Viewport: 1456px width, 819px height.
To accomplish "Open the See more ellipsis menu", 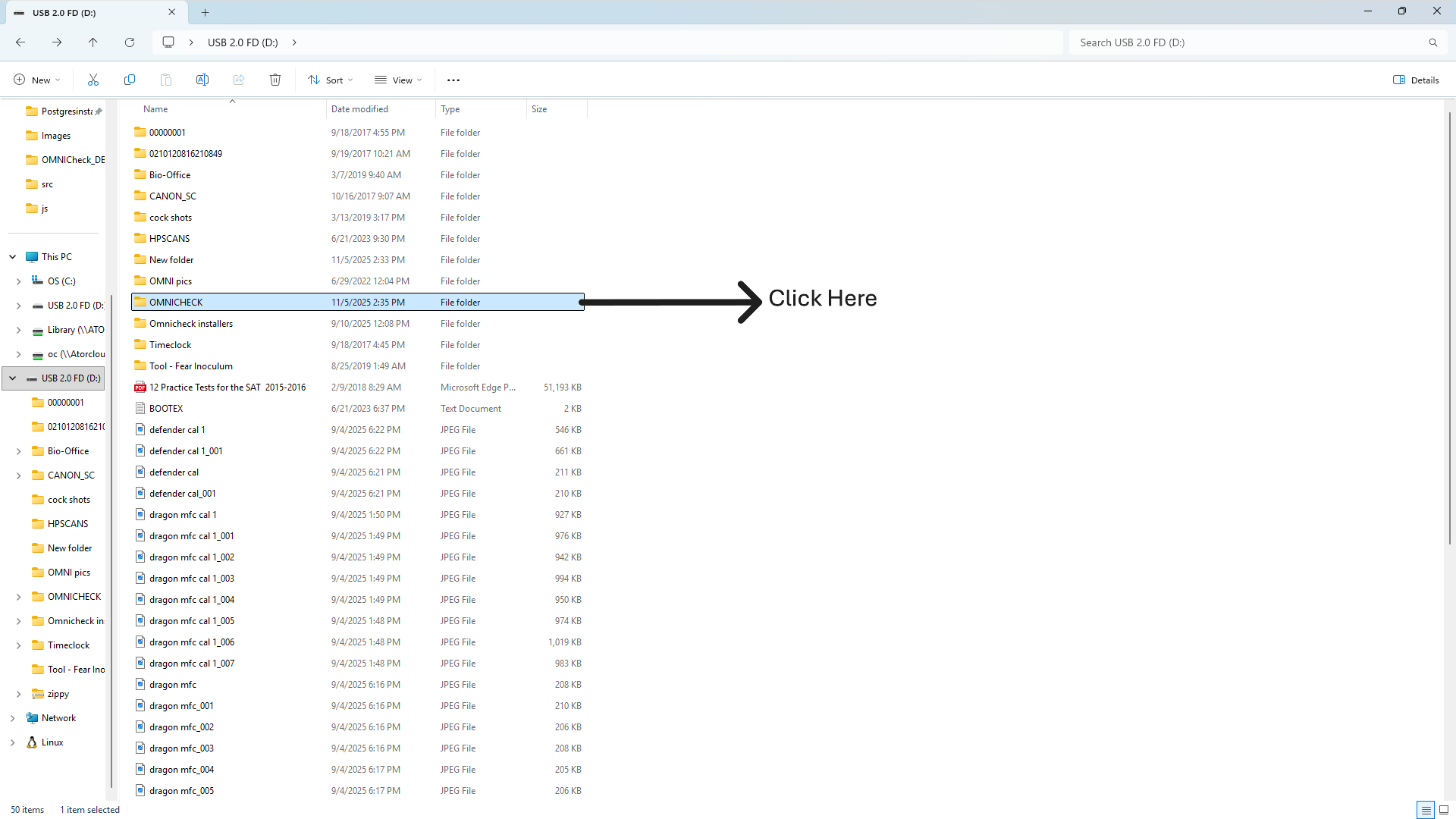I will pos(453,80).
